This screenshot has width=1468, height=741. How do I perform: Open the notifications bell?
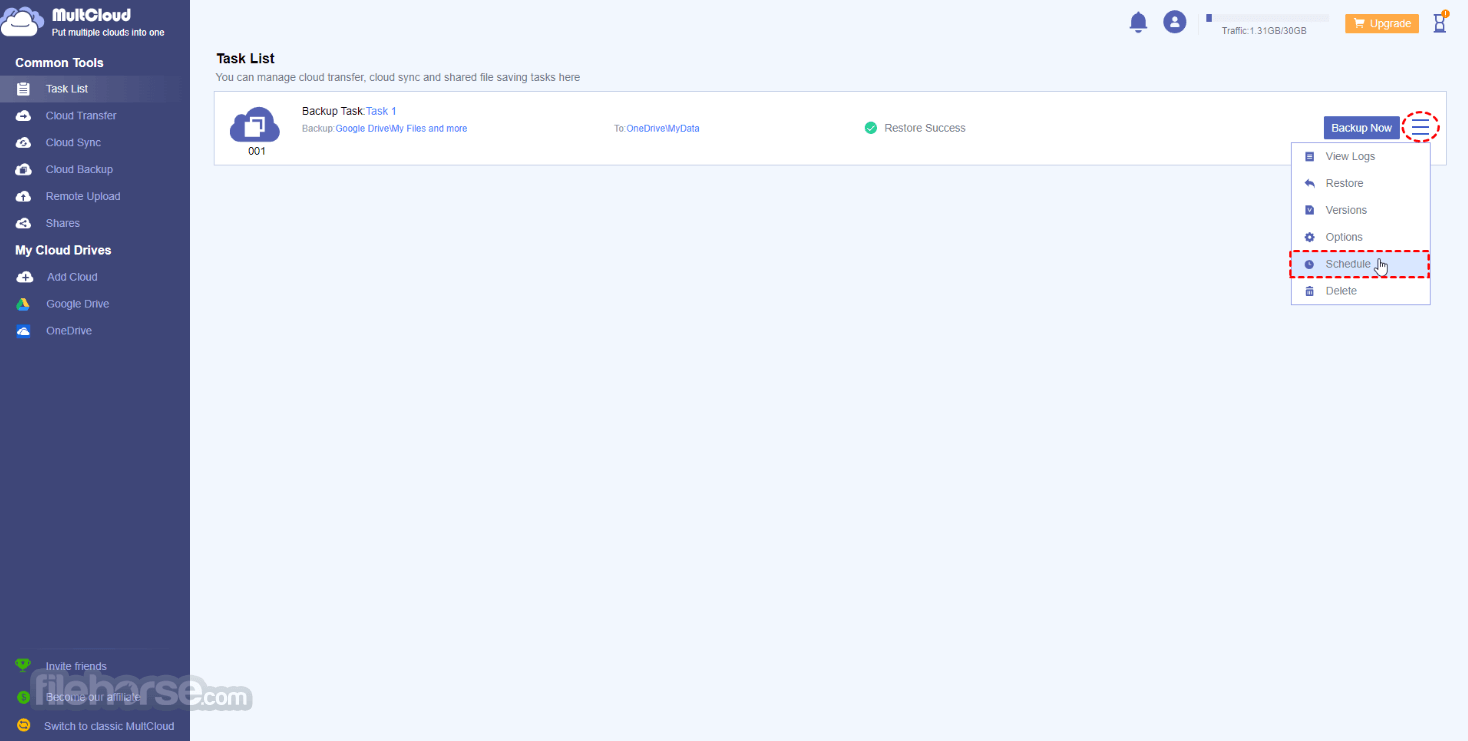point(1138,22)
